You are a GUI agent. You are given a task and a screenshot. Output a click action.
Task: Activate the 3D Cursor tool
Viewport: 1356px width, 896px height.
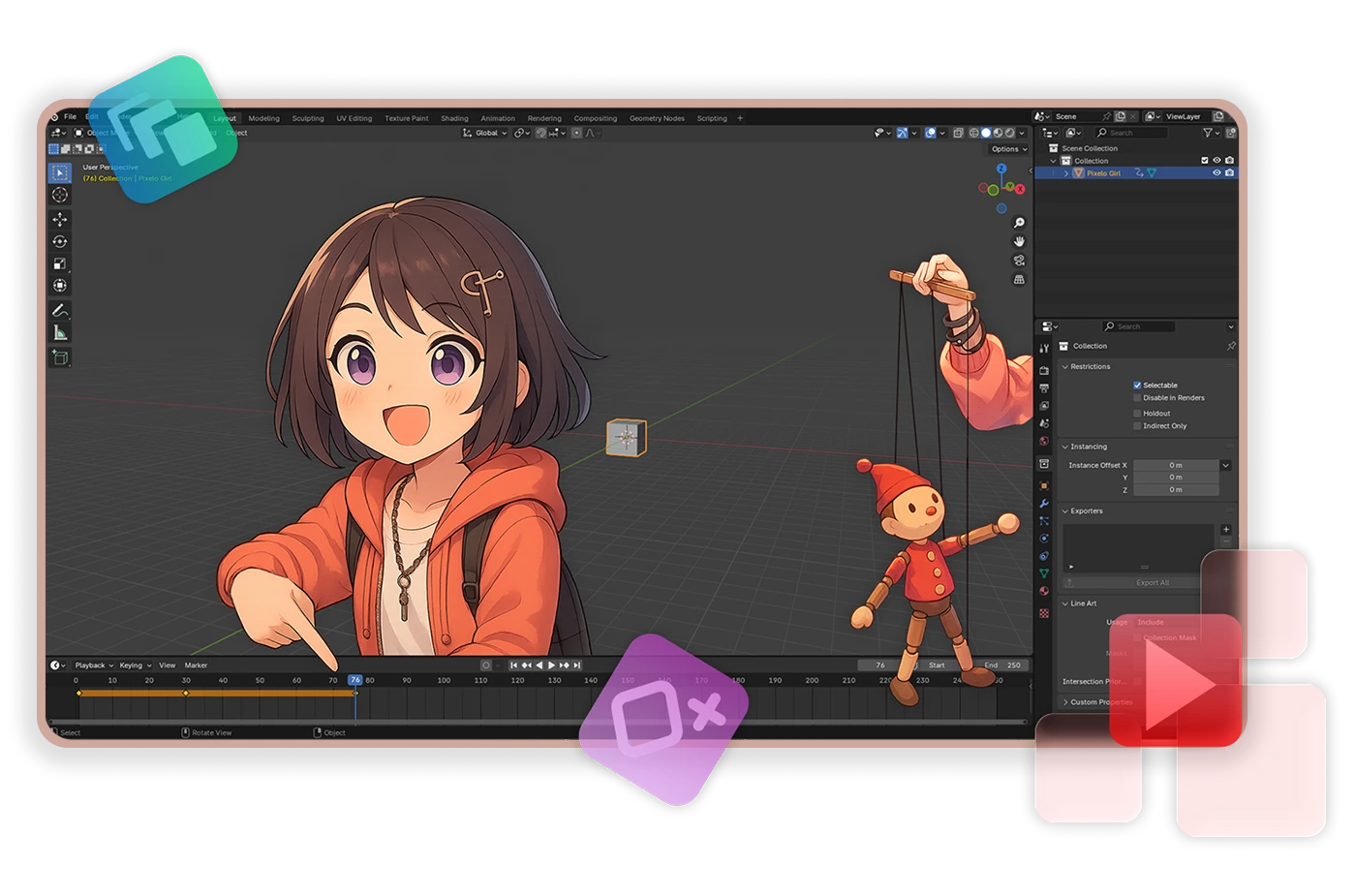point(60,196)
